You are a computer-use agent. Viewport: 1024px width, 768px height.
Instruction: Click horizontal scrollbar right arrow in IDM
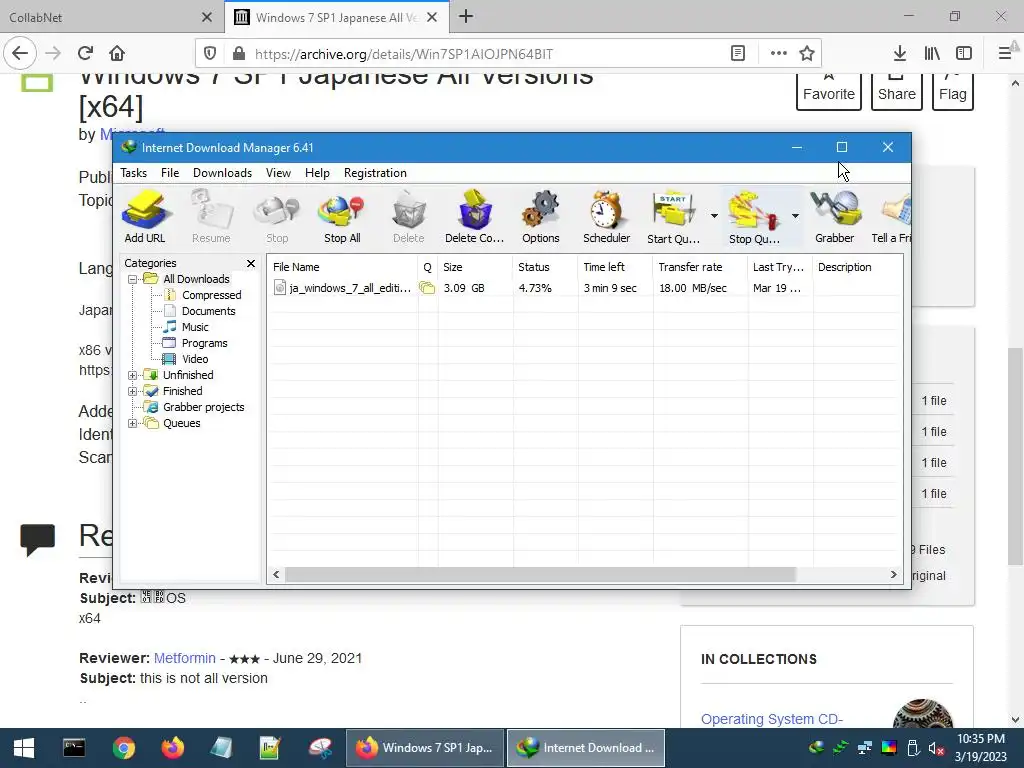pyautogui.click(x=893, y=575)
